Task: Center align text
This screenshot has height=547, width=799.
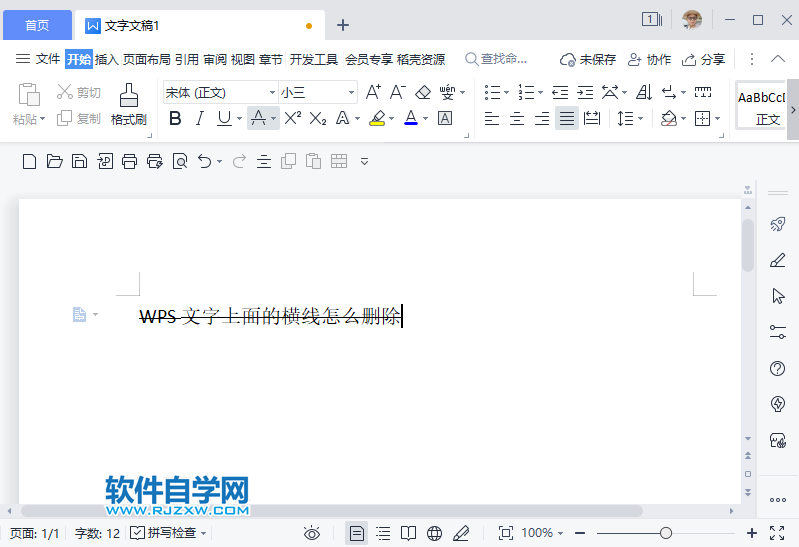Action: coord(517,119)
